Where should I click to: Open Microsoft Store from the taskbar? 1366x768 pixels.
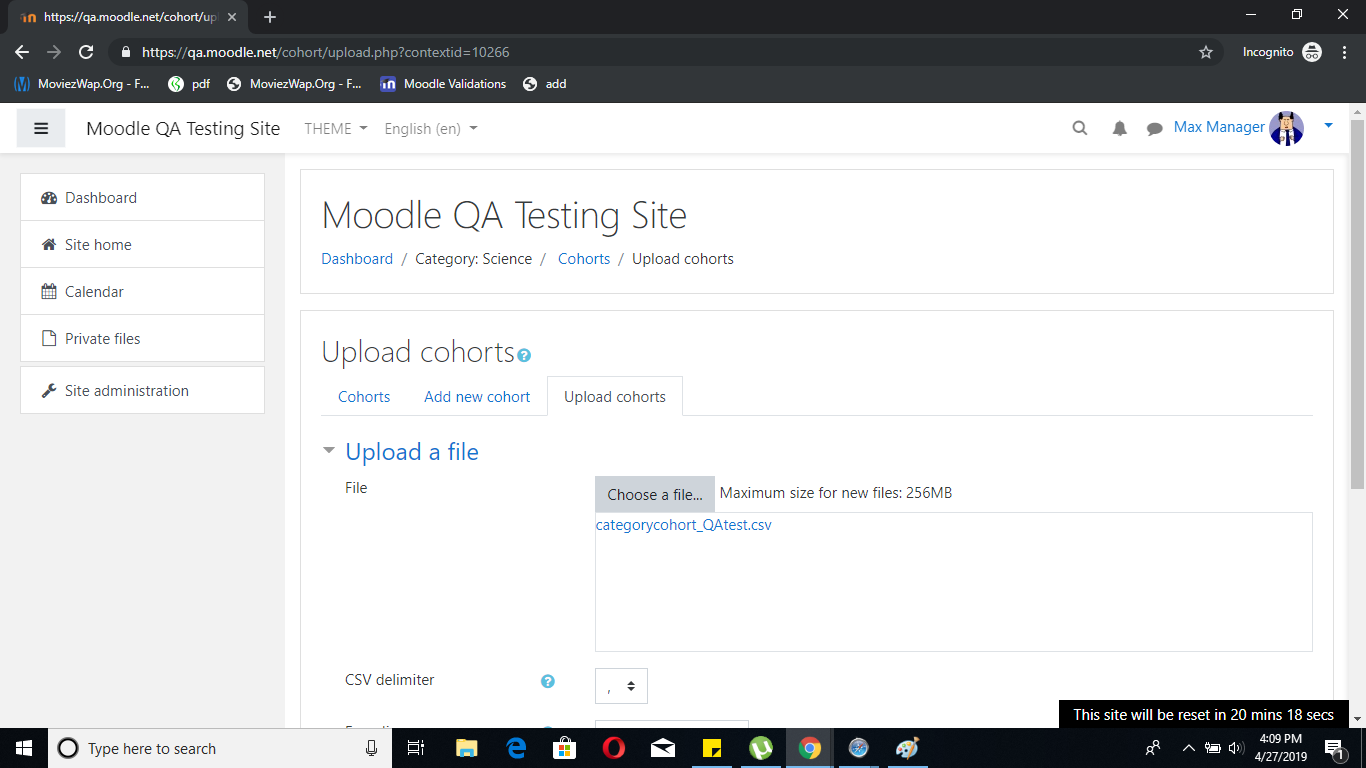point(565,748)
